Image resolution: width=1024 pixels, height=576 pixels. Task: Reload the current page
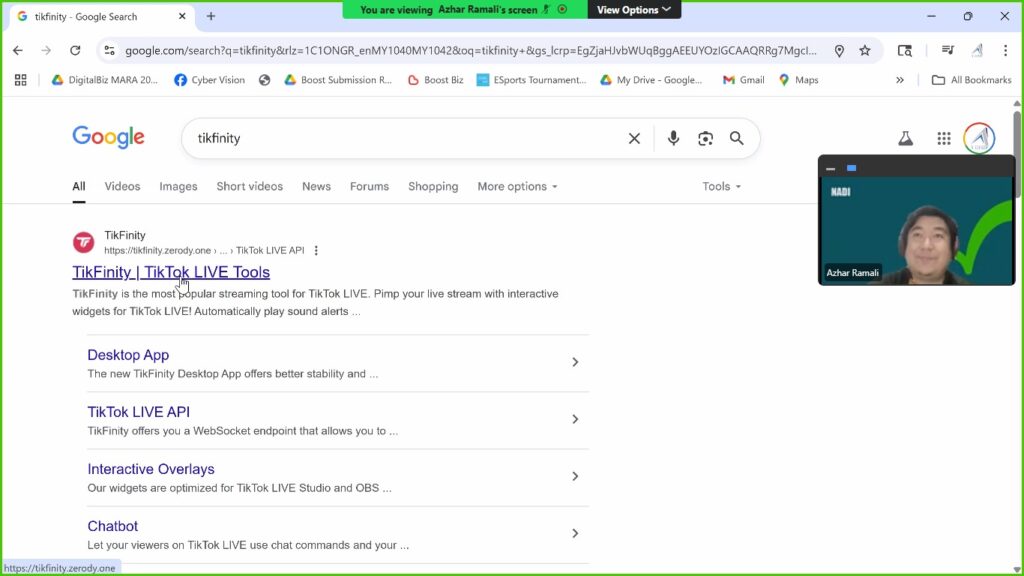pyautogui.click(x=75, y=51)
